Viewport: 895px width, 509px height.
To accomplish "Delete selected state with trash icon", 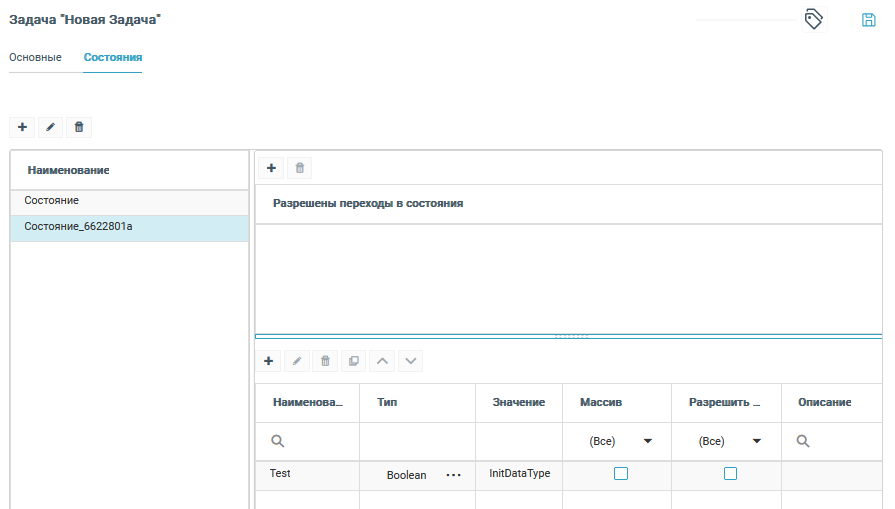I will 79,127.
